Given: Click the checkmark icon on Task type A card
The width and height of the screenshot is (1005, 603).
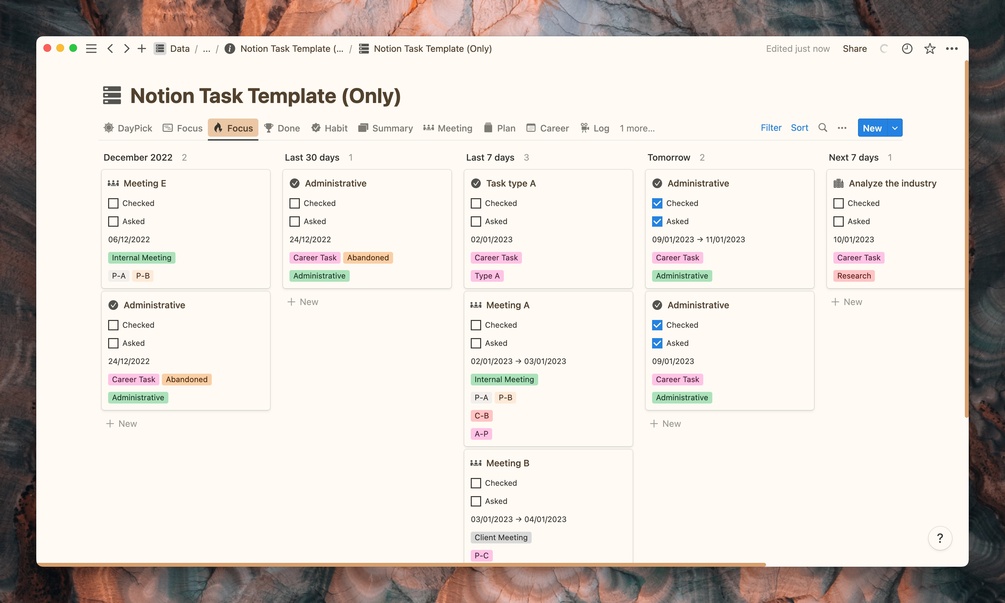Looking at the screenshot, I should (x=476, y=183).
